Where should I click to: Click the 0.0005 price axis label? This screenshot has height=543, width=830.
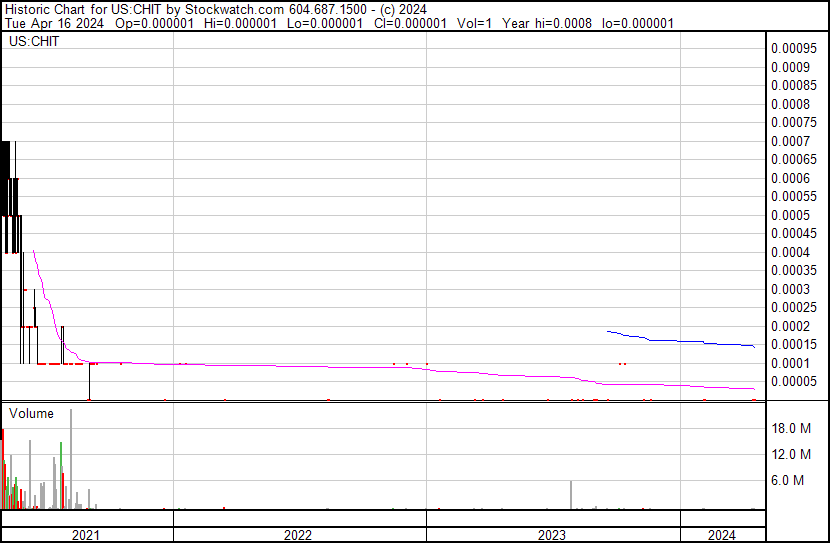pos(790,215)
